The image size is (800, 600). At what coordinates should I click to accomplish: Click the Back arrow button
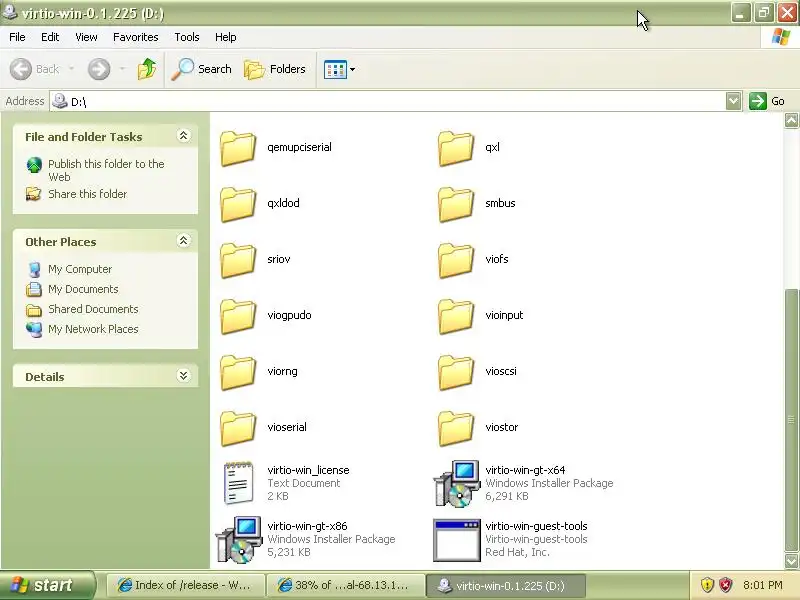(21, 69)
